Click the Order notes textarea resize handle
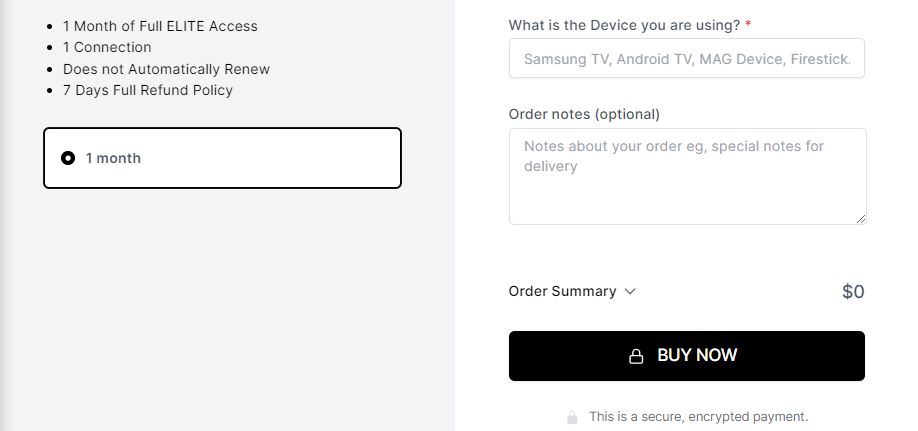Image resolution: width=918 pixels, height=431 pixels. tap(861, 219)
